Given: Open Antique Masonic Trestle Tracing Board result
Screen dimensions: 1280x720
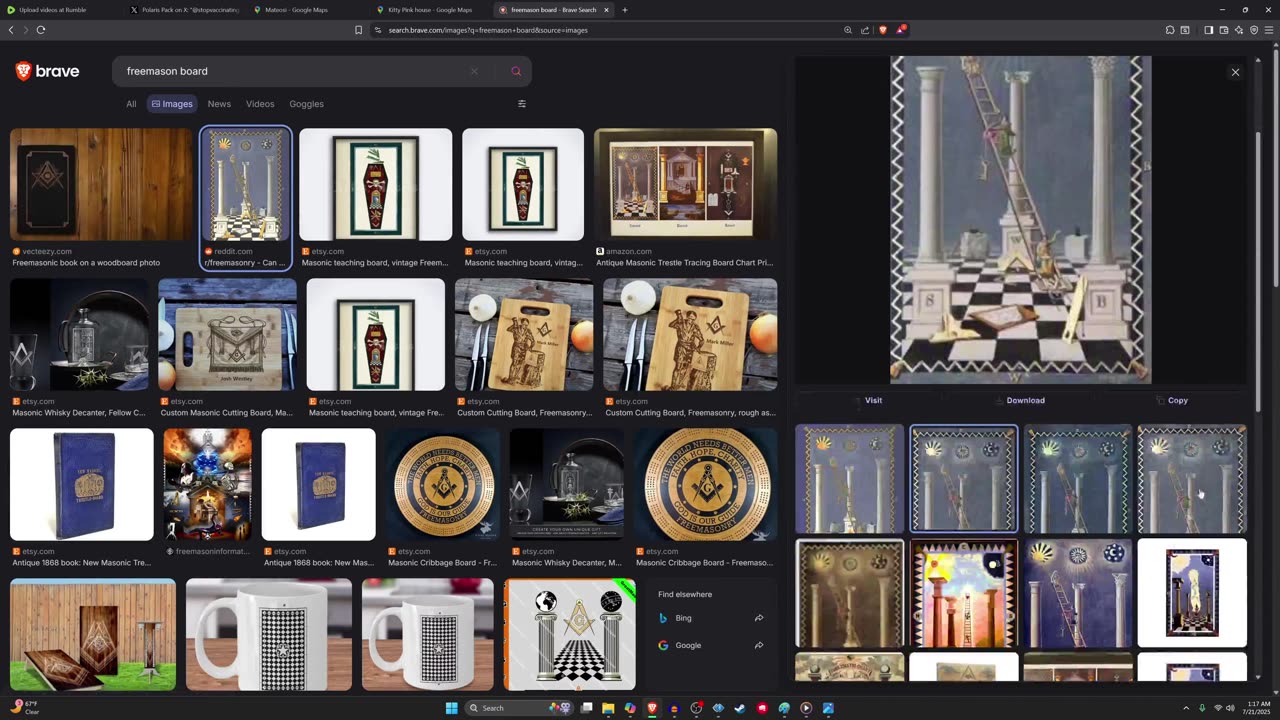Looking at the screenshot, I should [x=685, y=184].
